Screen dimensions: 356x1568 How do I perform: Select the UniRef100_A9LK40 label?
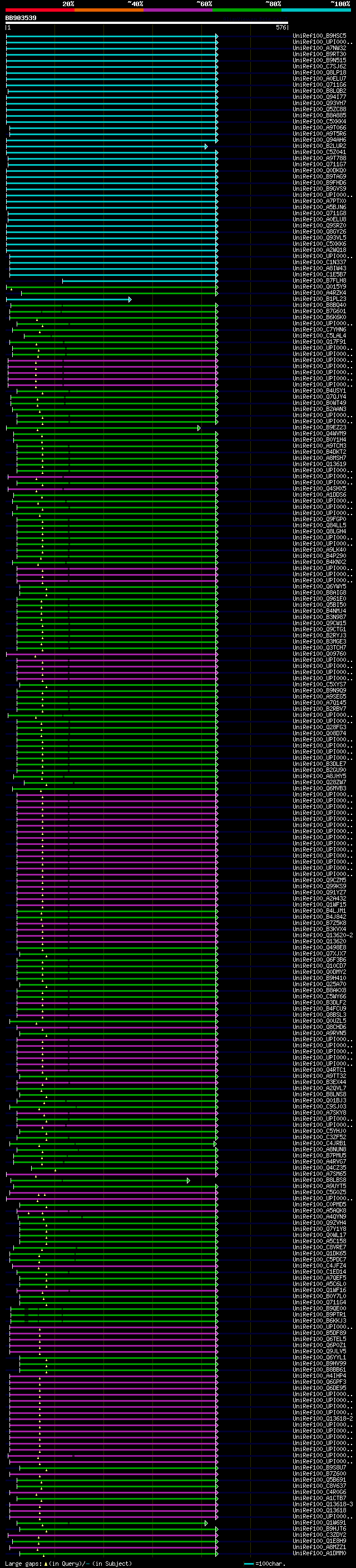[x=319, y=550]
